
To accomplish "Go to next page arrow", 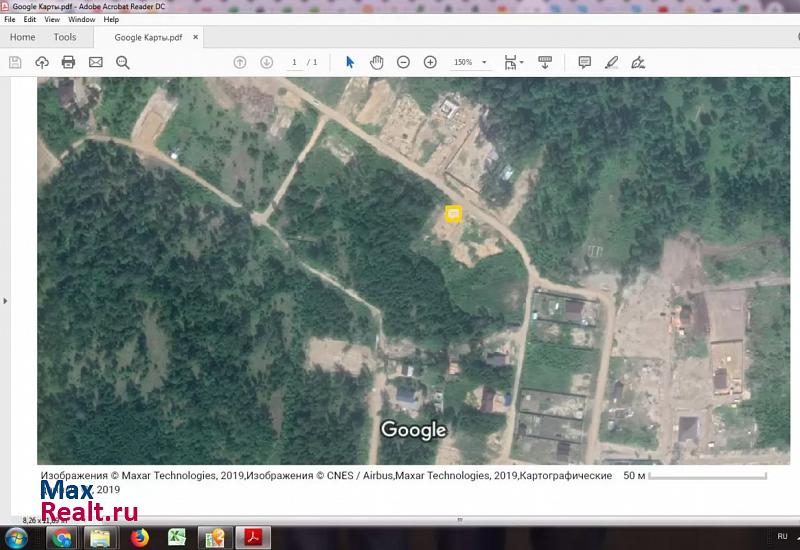I will (266, 62).
